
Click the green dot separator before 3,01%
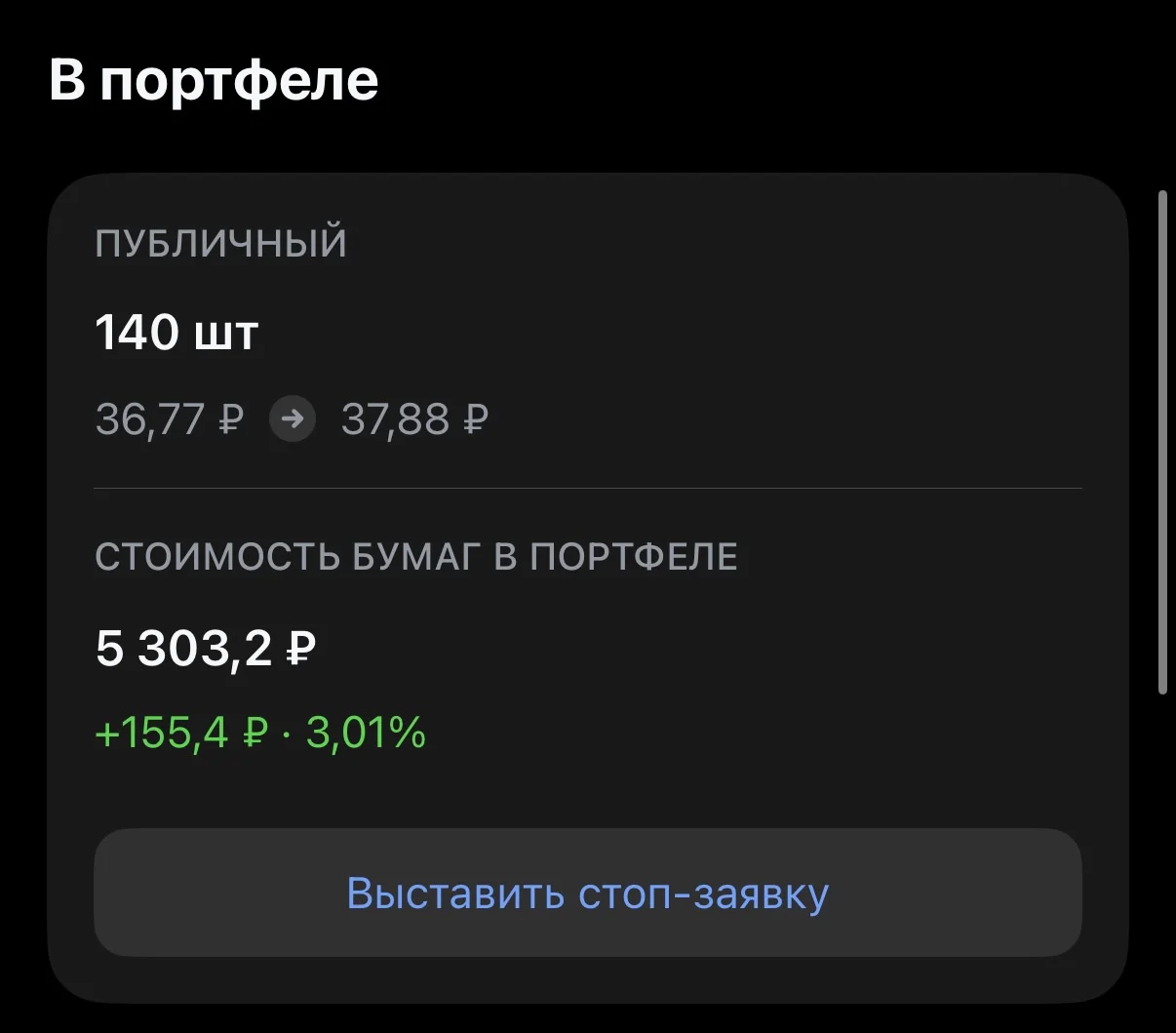pos(287,734)
